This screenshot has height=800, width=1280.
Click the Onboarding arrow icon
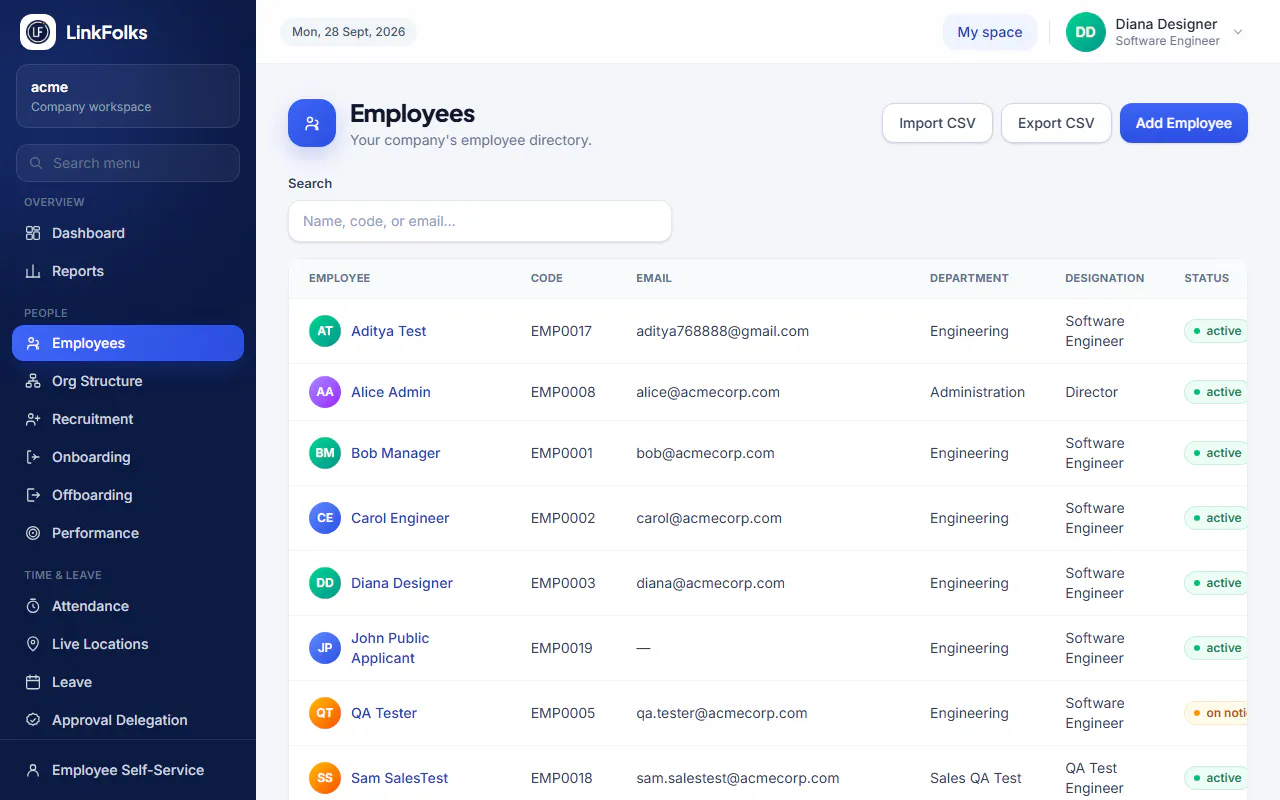pos(33,457)
